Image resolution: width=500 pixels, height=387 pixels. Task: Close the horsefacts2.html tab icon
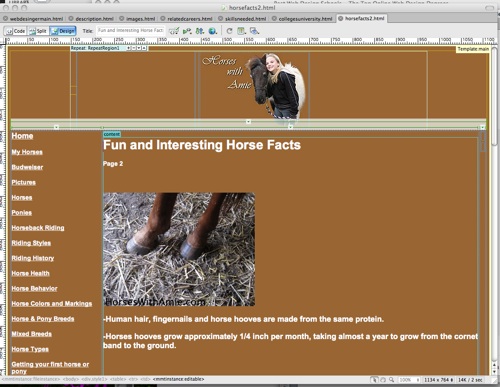coord(341,18)
